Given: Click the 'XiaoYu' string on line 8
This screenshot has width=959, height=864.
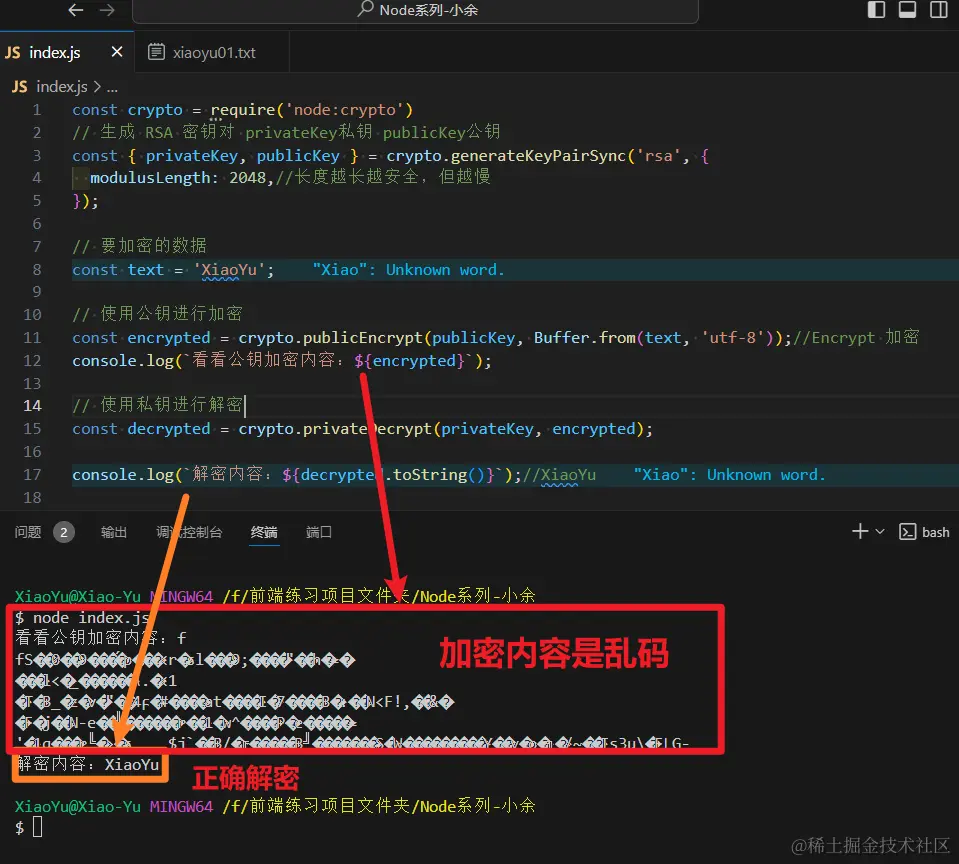Looking at the screenshot, I should (x=229, y=270).
